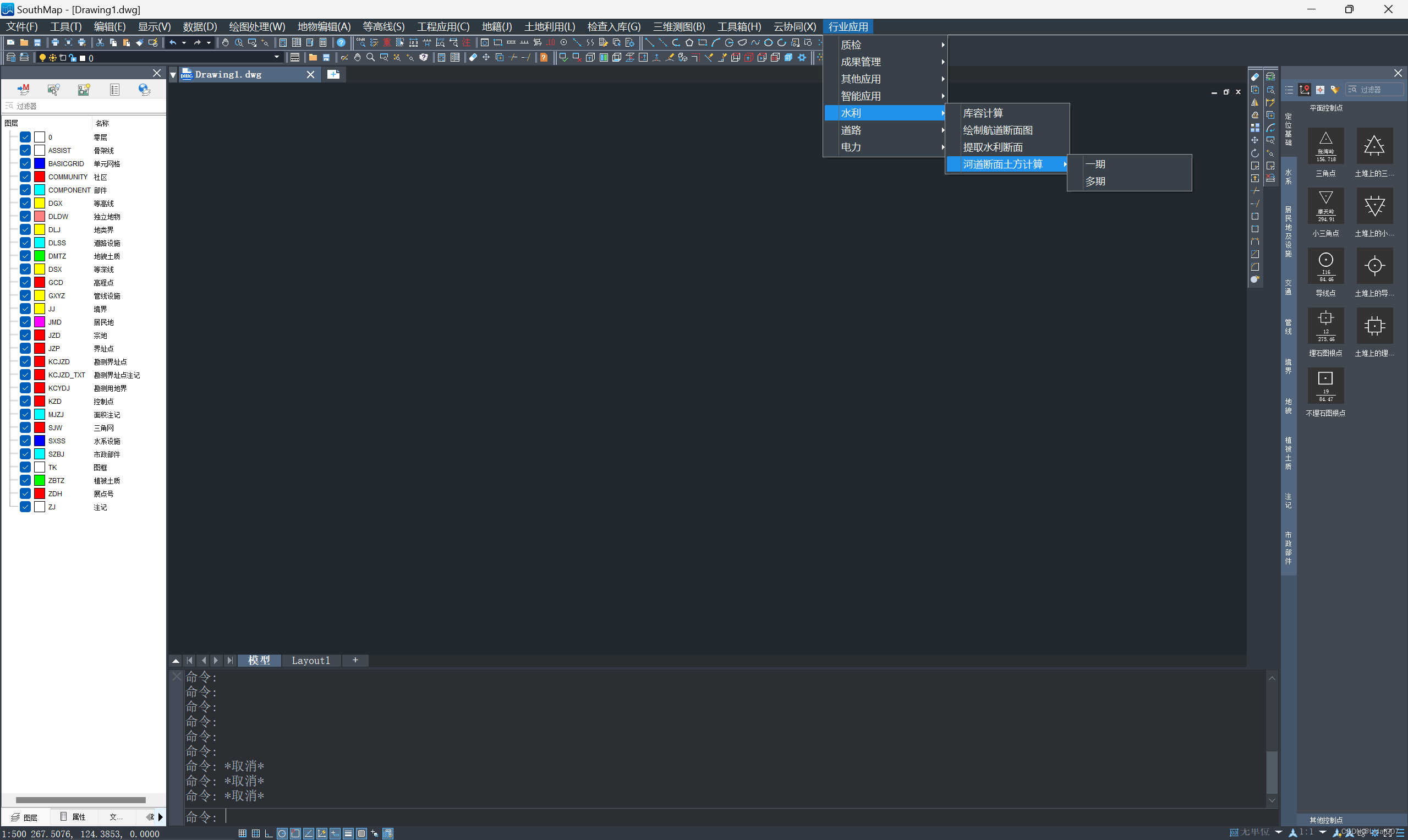Click the blue gear settings icon in 3D toolbar
Image resolution: width=1408 pixels, height=840 pixels.
[802, 57]
